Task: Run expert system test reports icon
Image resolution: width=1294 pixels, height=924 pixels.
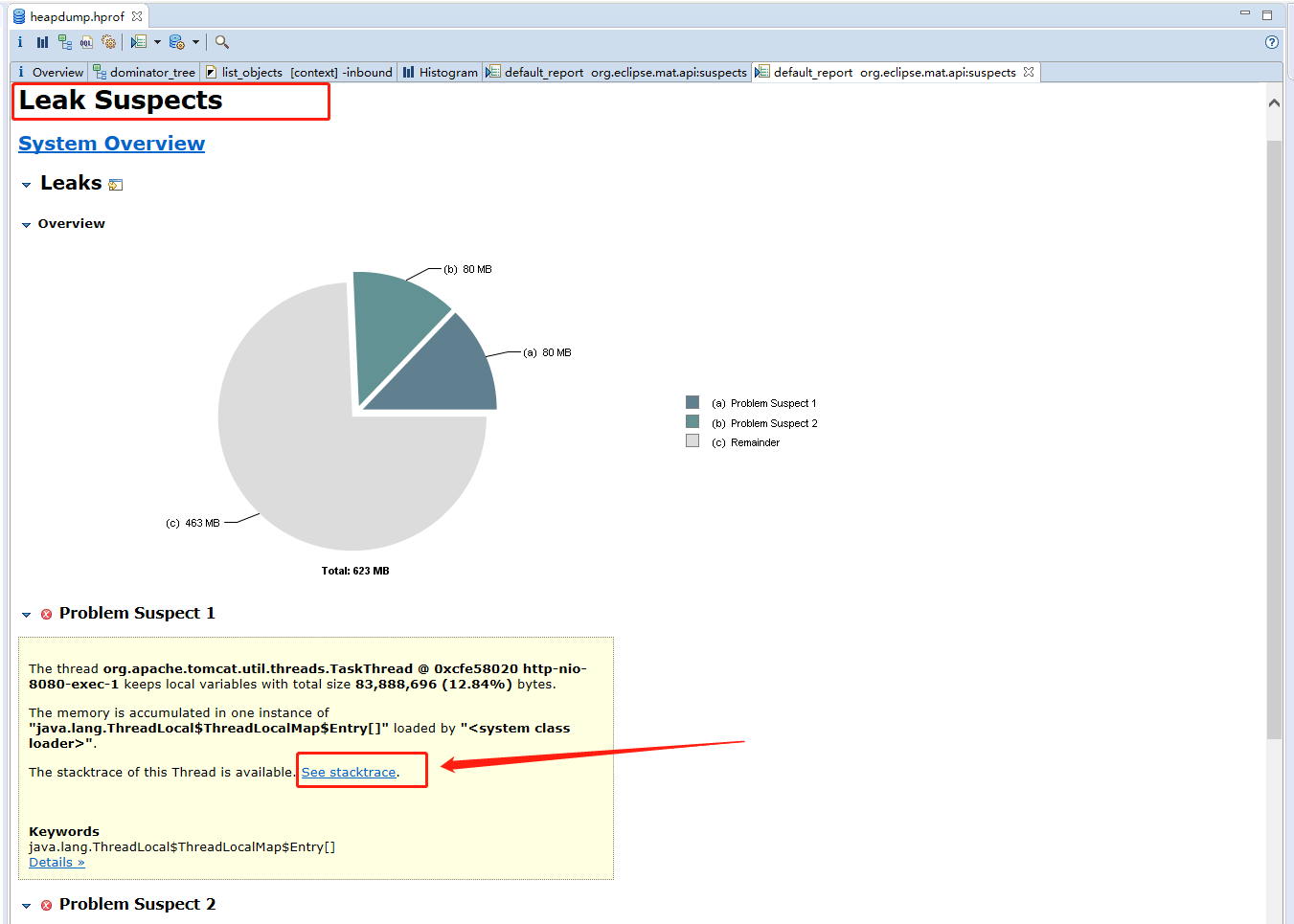Action: [x=139, y=42]
